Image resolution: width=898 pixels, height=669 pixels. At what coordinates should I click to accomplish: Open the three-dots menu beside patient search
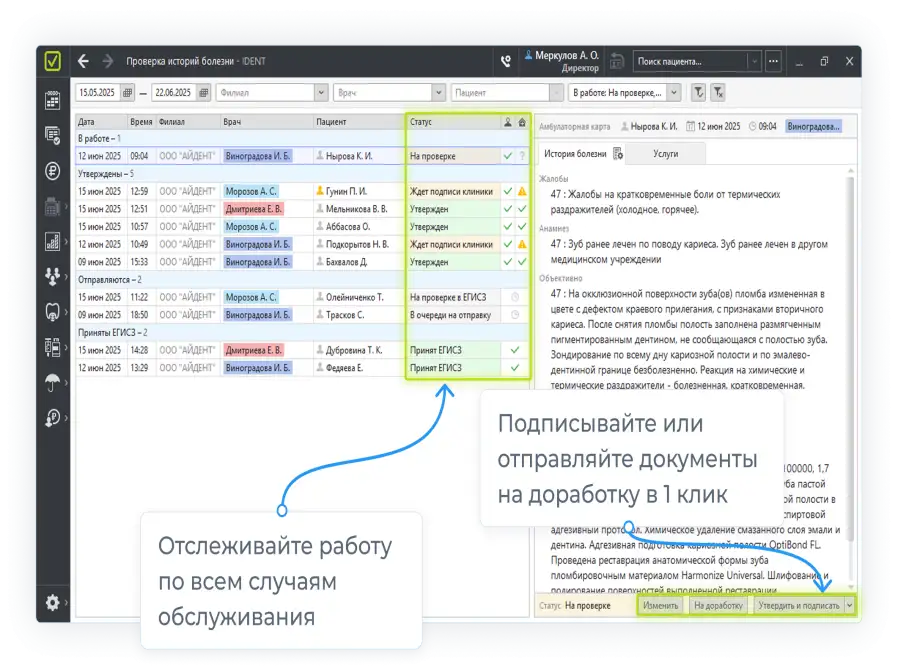773,61
